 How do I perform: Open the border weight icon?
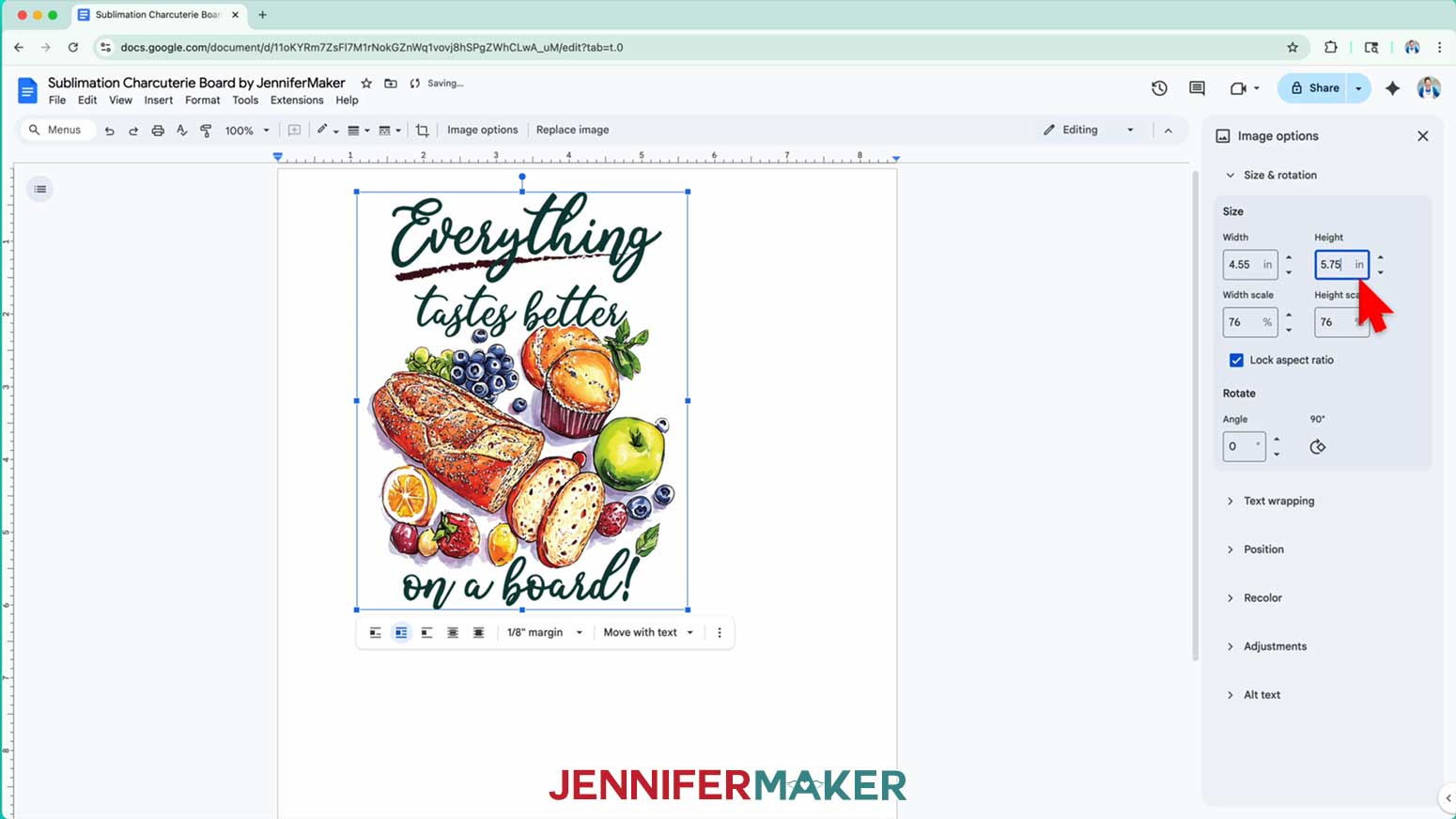[358, 131]
